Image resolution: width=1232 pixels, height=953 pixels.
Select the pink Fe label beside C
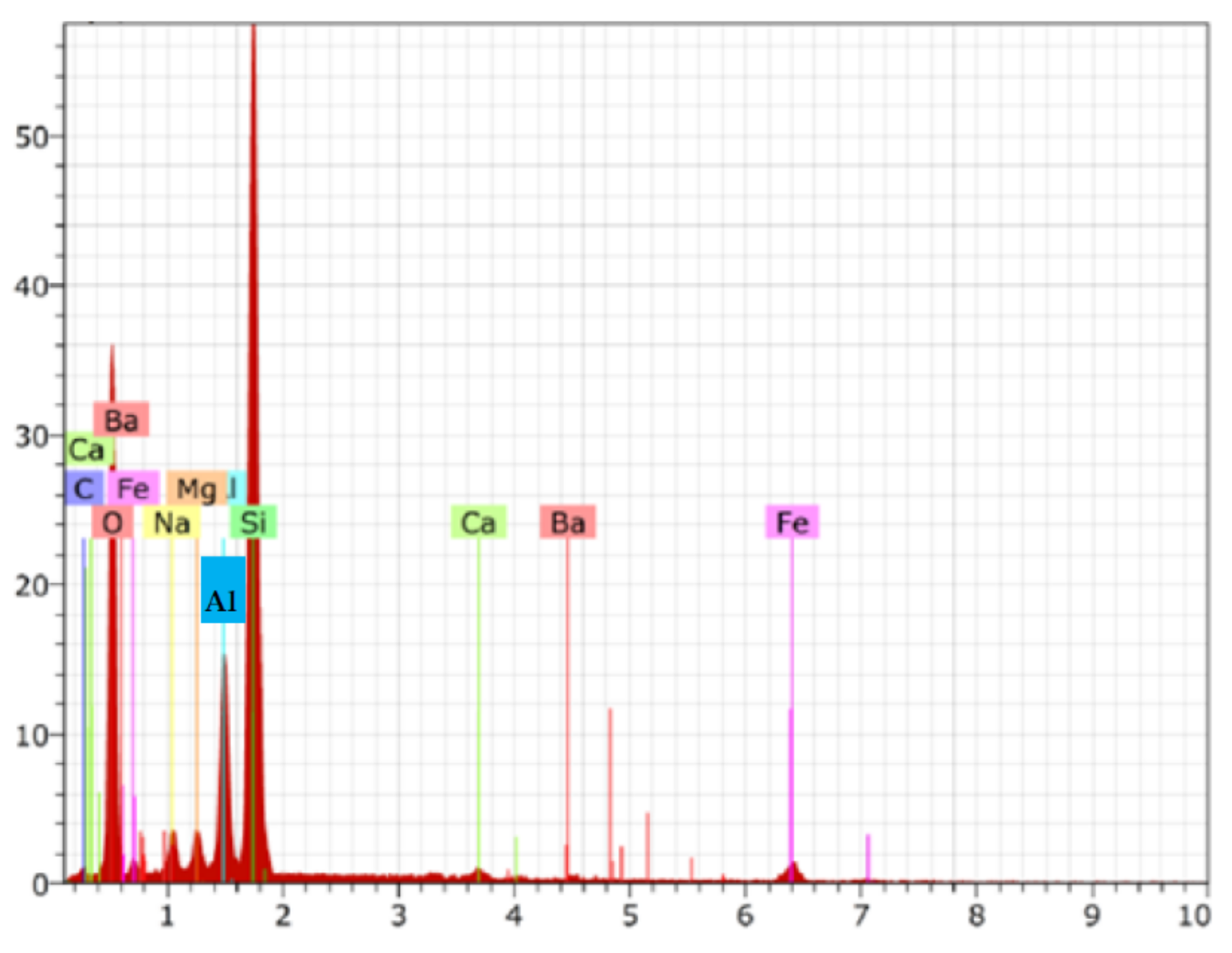pyautogui.click(x=133, y=487)
